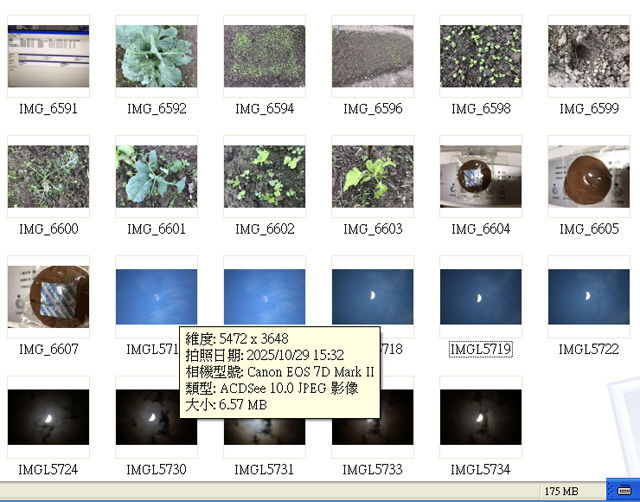640x502 pixels.
Task: Select the IMG_6598 file name label
Action: tap(480, 109)
